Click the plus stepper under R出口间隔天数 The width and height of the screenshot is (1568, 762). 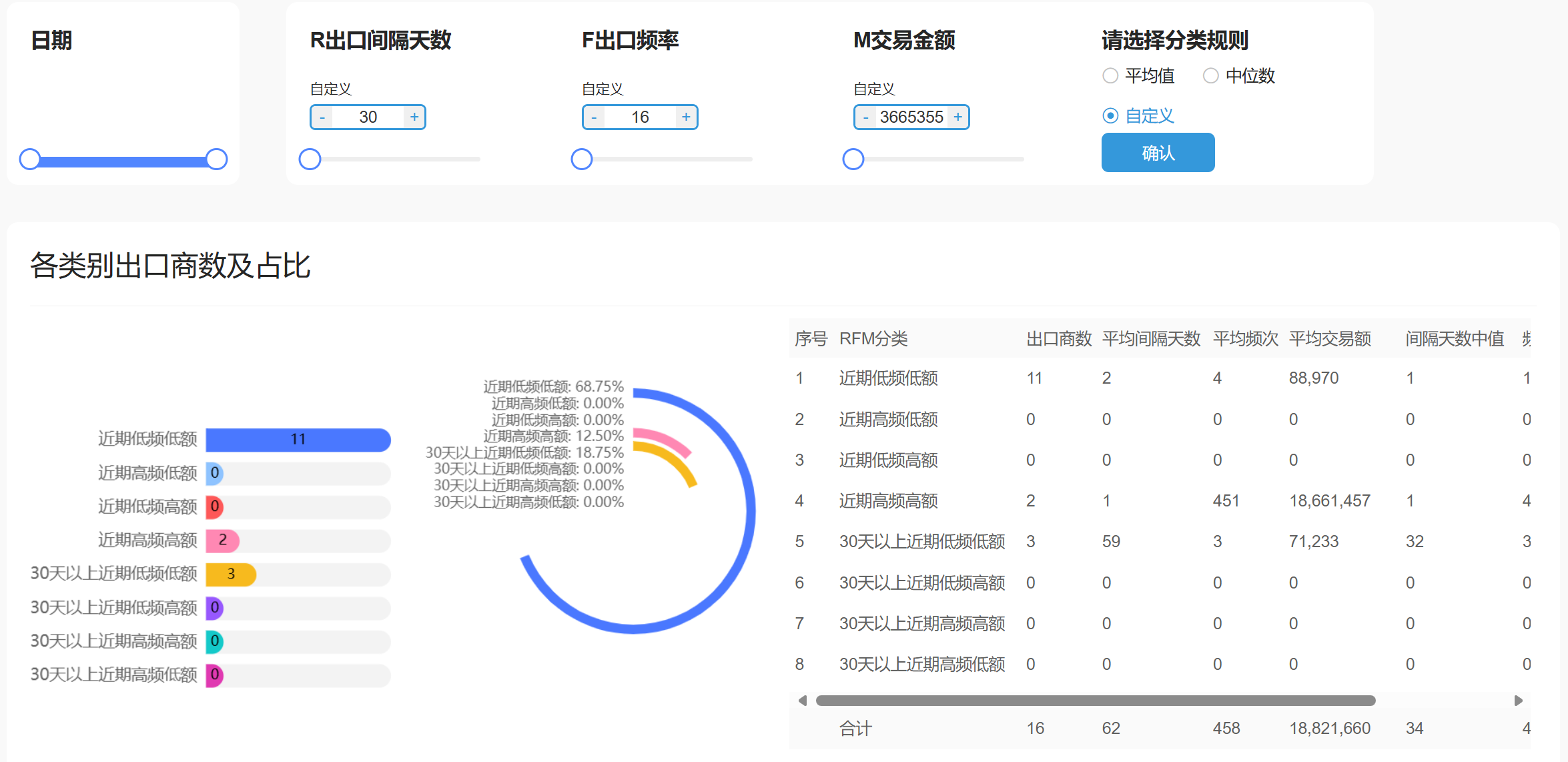pos(414,116)
